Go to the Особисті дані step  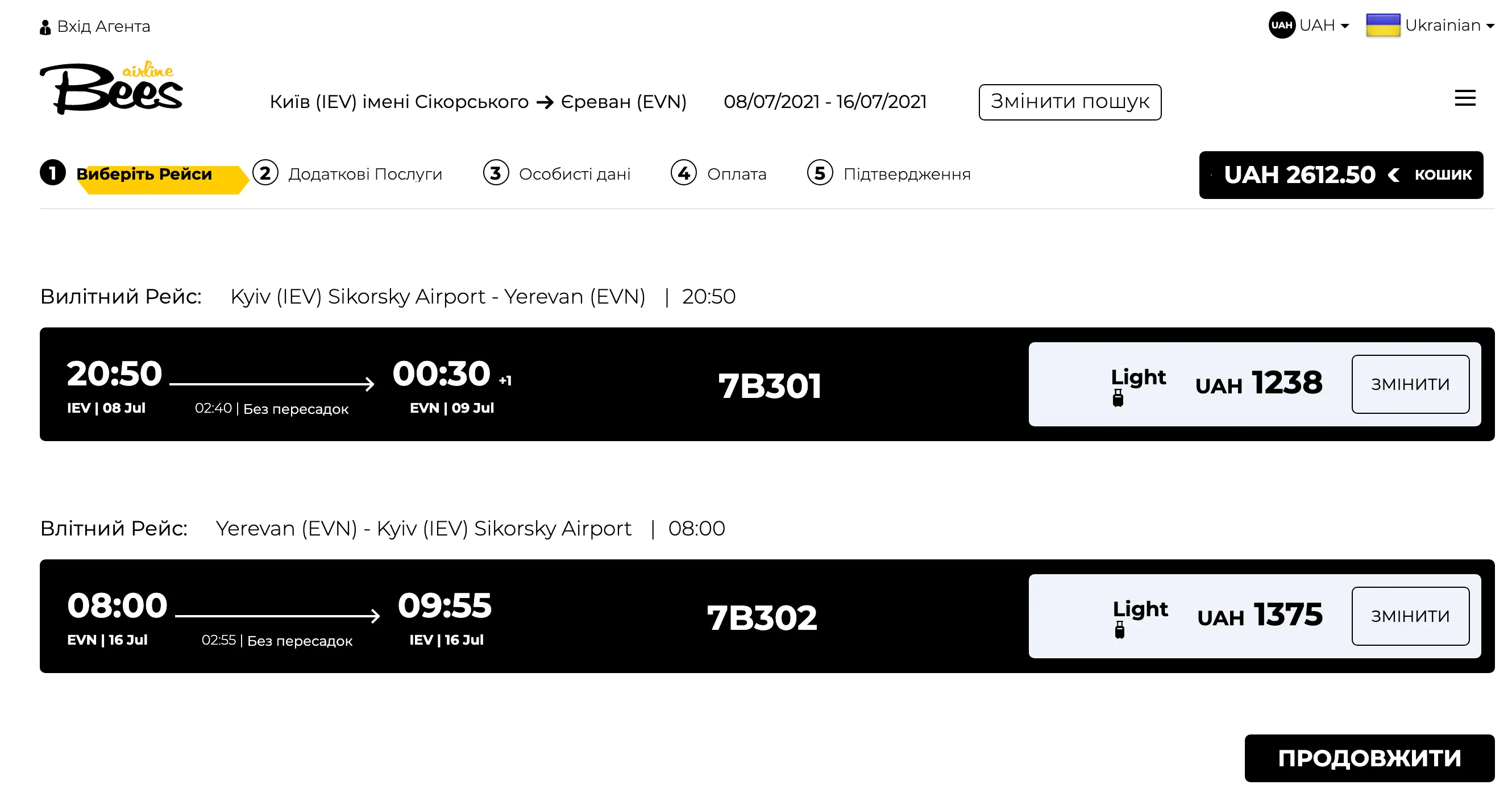click(x=574, y=175)
